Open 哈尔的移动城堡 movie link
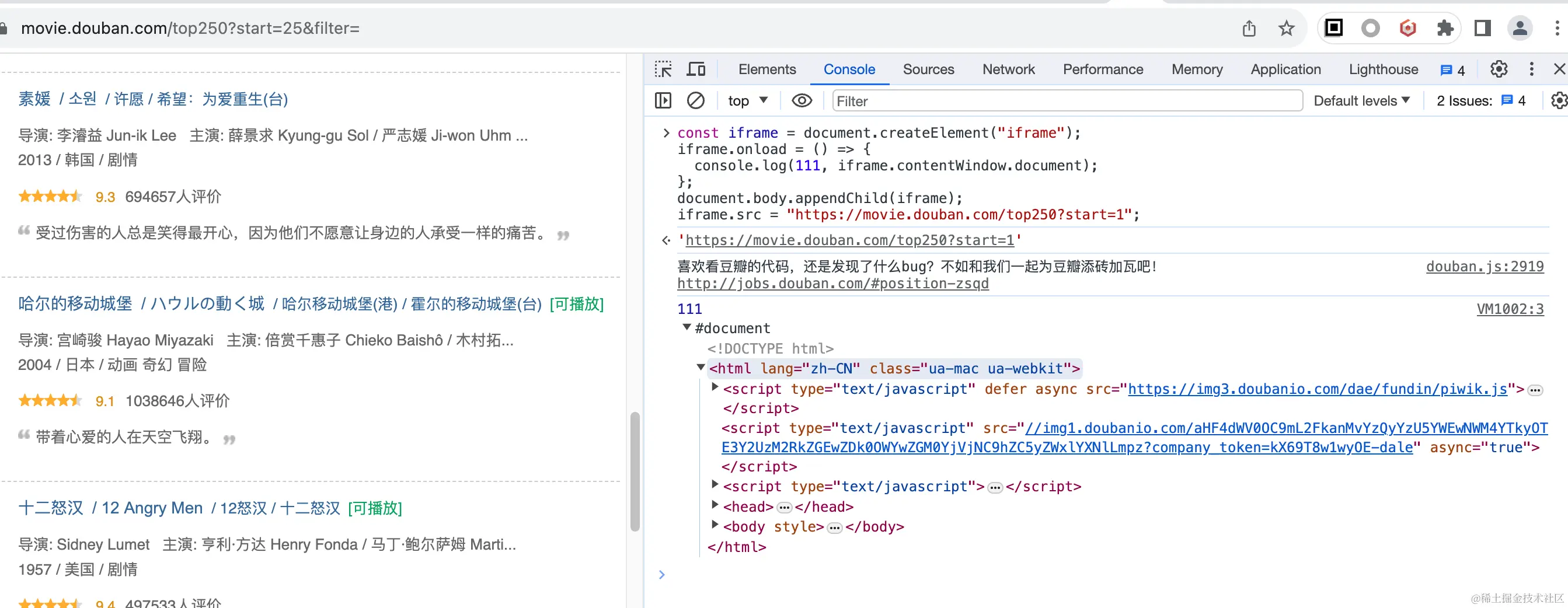This screenshot has width=1568, height=608. pyautogui.click(x=280, y=303)
